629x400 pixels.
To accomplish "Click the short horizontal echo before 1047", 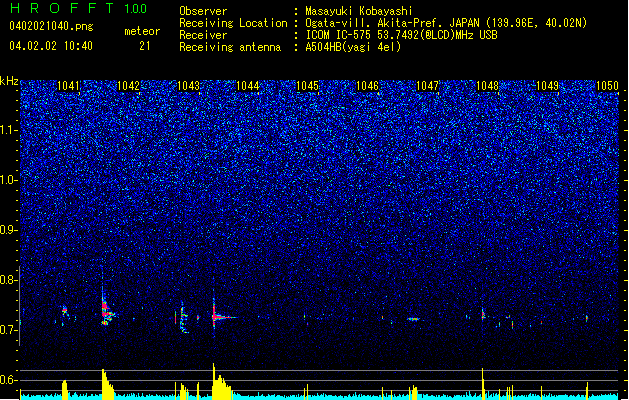I will coord(414,319).
